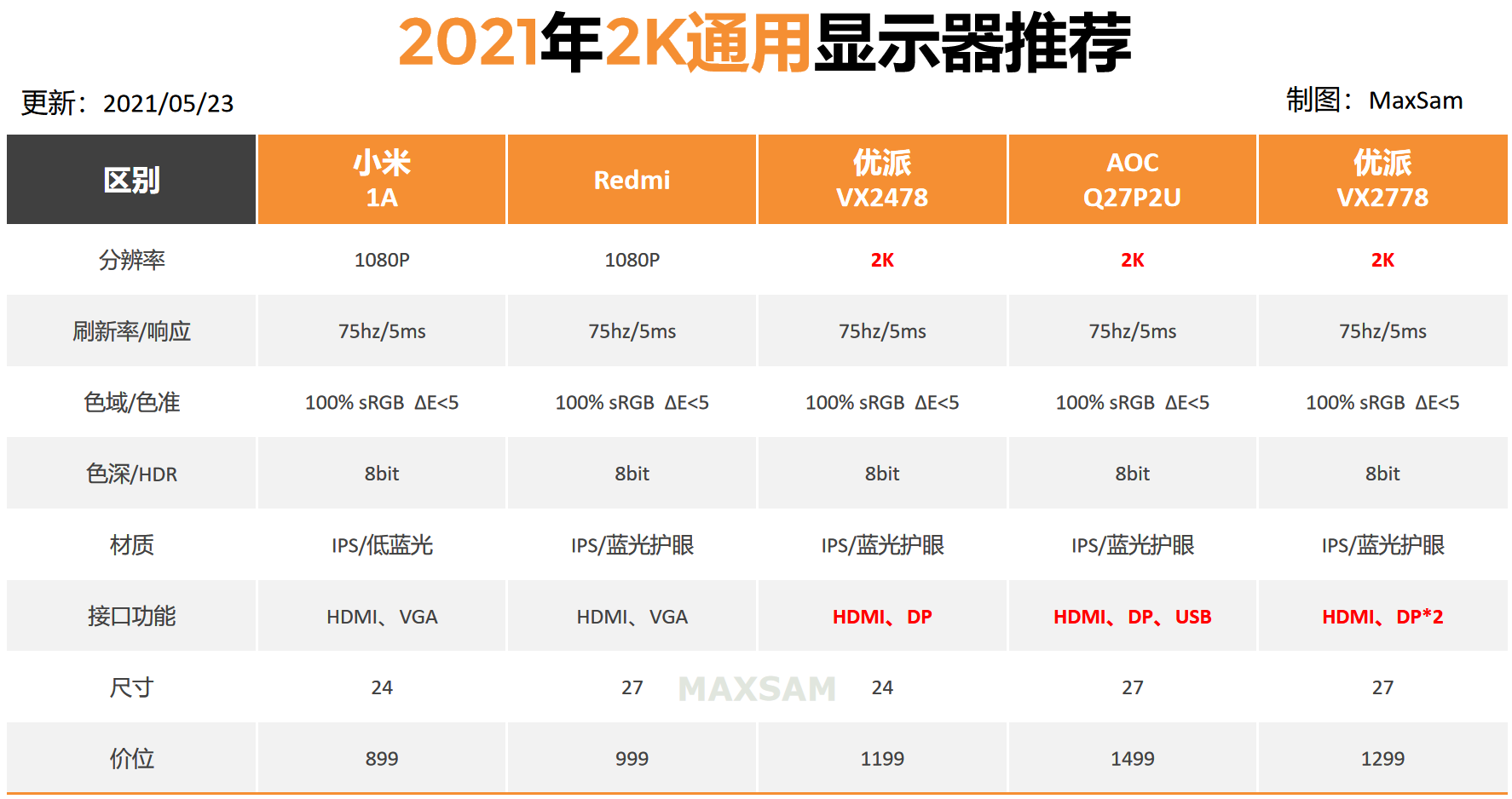Click the 分辨率 row label
This screenshot has width=1512, height=799.
click(131, 260)
